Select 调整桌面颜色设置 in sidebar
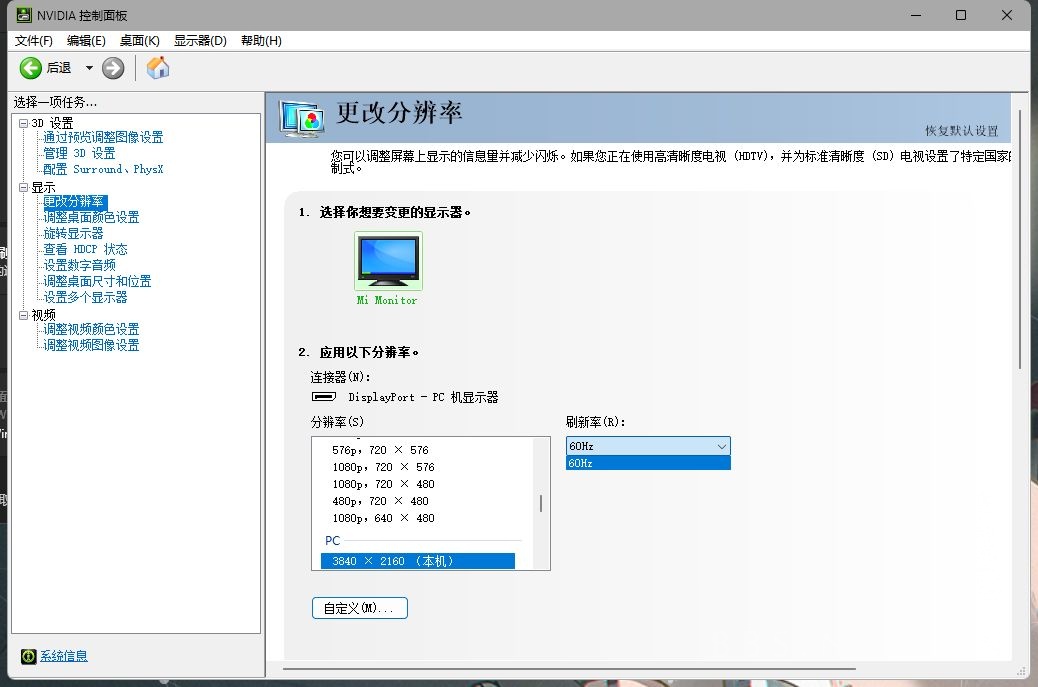This screenshot has width=1038, height=687. (91, 216)
